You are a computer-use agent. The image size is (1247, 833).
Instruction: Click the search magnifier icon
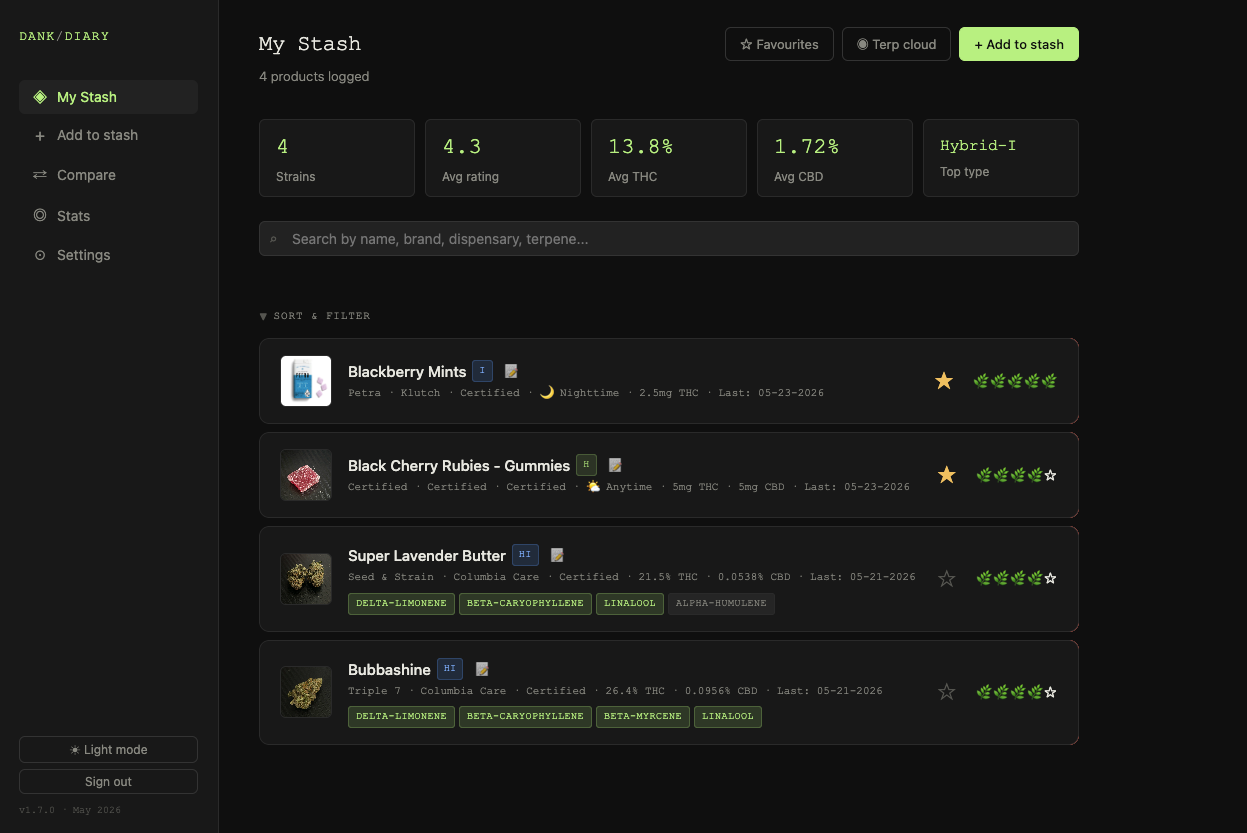[x=273, y=240]
